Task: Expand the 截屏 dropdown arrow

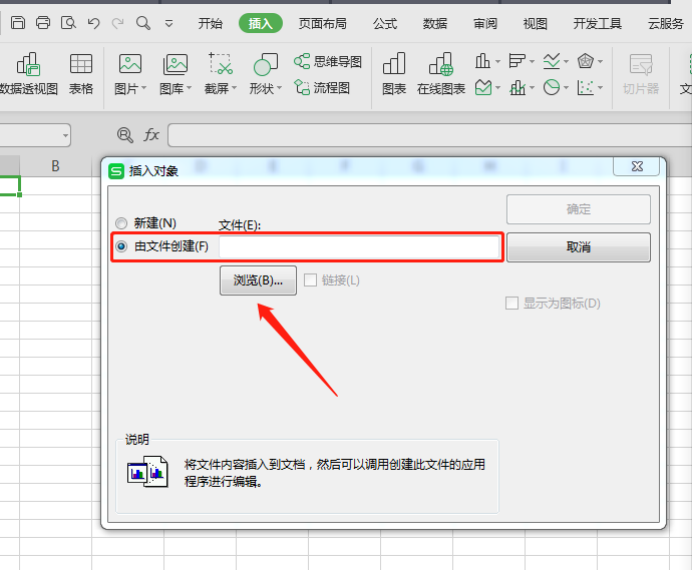Action: [234, 88]
